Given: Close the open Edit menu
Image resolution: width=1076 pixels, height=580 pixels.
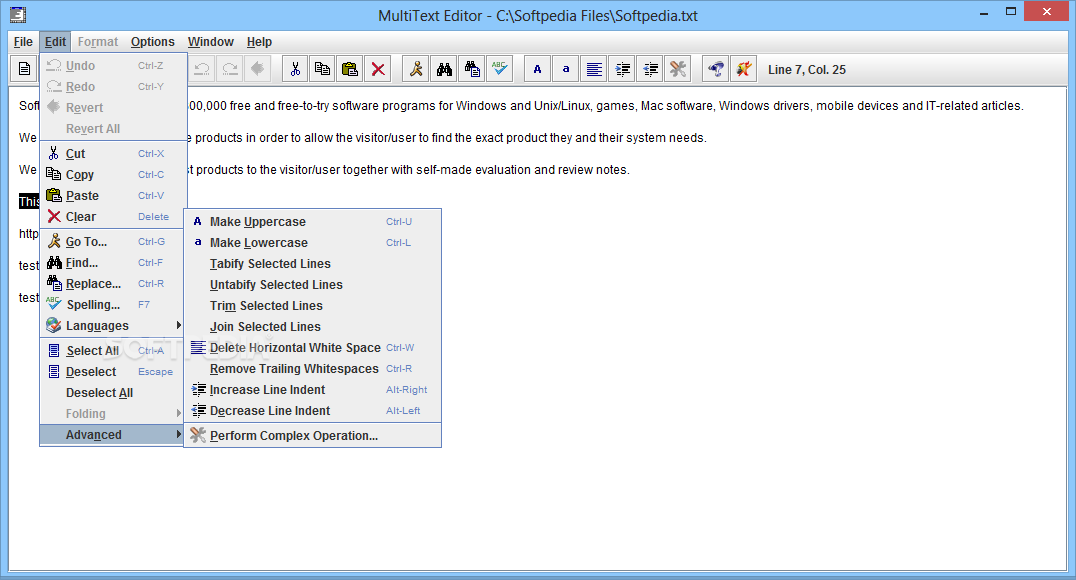Looking at the screenshot, I should click(55, 42).
